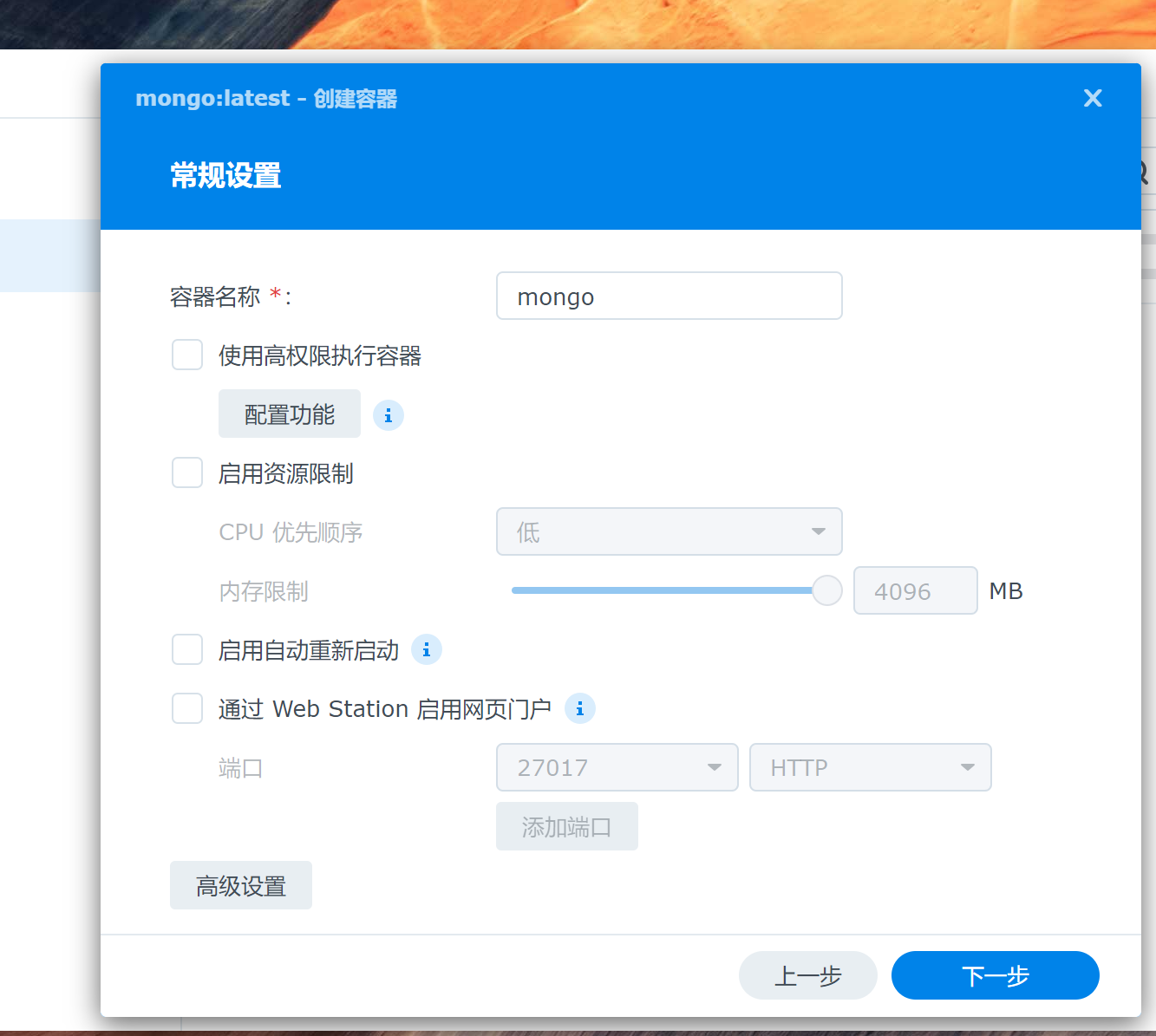
Task: Click the 常规设置 heading text
Action: pyautogui.click(x=225, y=175)
